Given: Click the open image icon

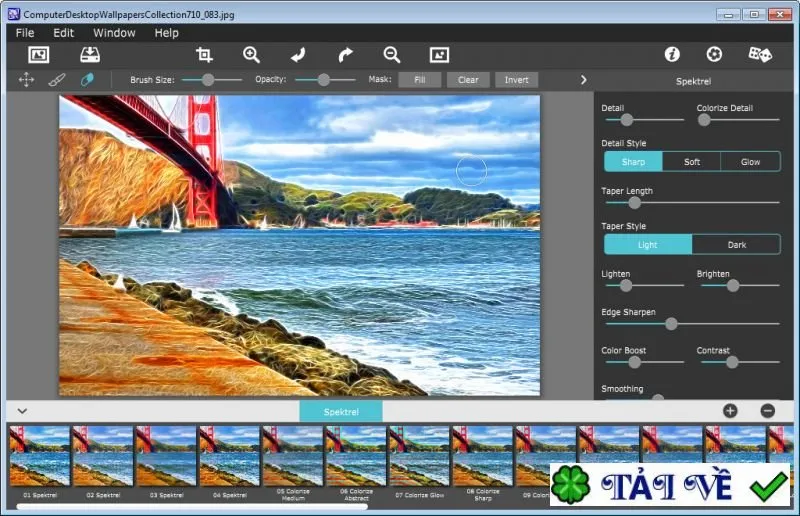Looking at the screenshot, I should (x=39, y=55).
